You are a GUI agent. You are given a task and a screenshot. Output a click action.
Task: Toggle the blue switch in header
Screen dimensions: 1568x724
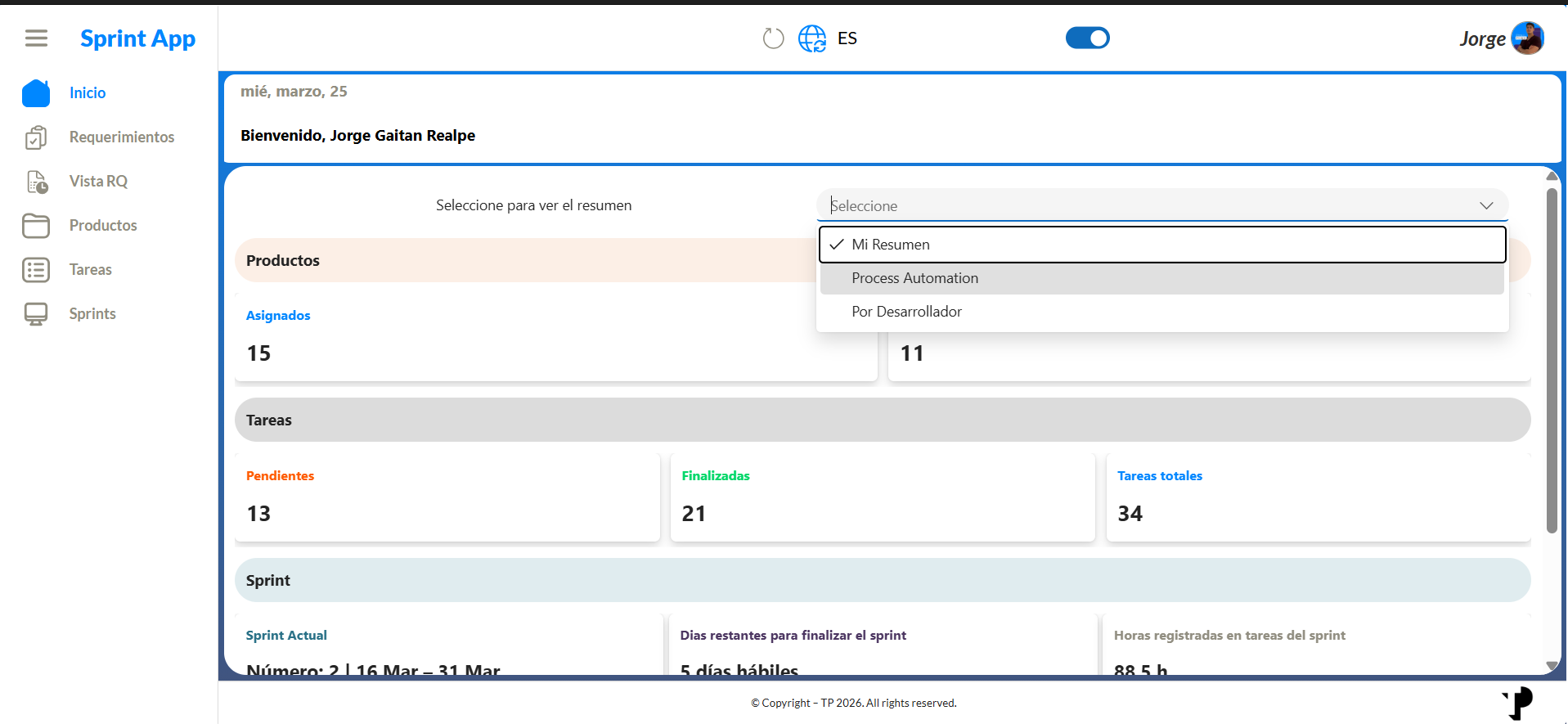[1087, 38]
